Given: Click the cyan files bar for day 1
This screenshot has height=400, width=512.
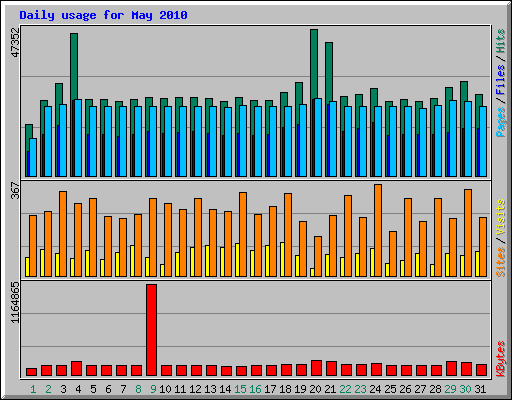Looking at the screenshot, I should tap(33, 157).
